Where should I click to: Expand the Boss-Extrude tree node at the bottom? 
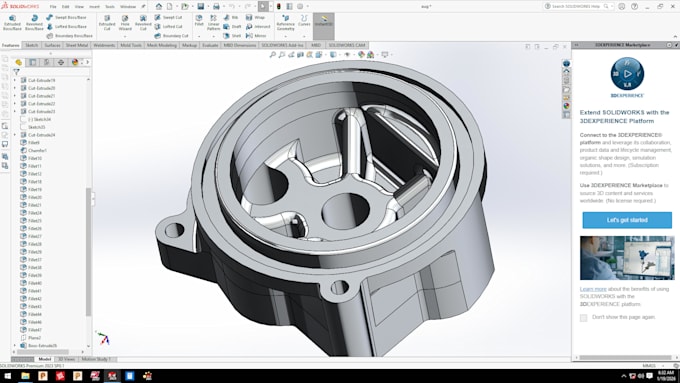pyautogui.click(x=15, y=346)
